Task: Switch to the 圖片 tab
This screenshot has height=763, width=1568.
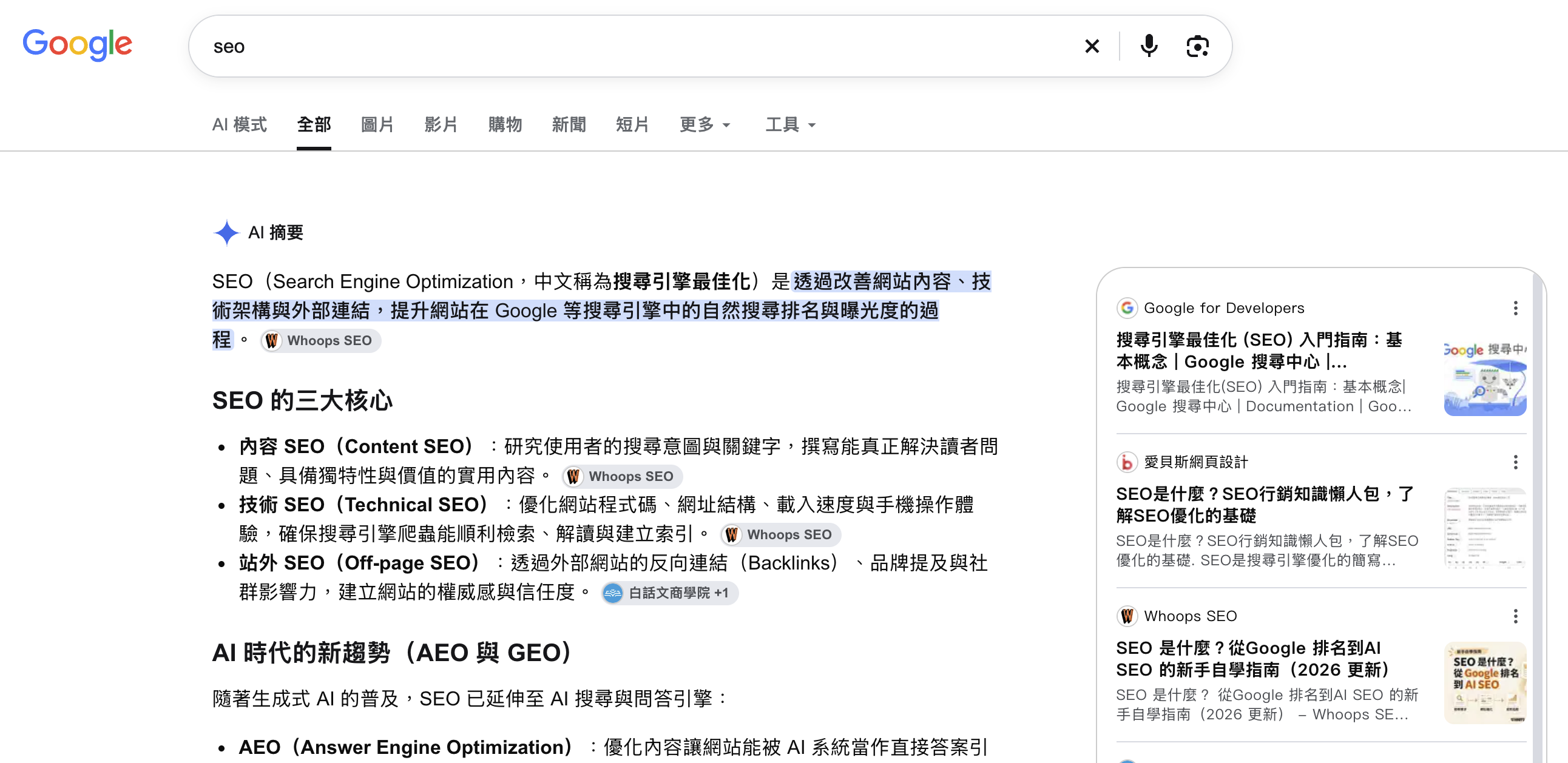Action: tap(377, 125)
